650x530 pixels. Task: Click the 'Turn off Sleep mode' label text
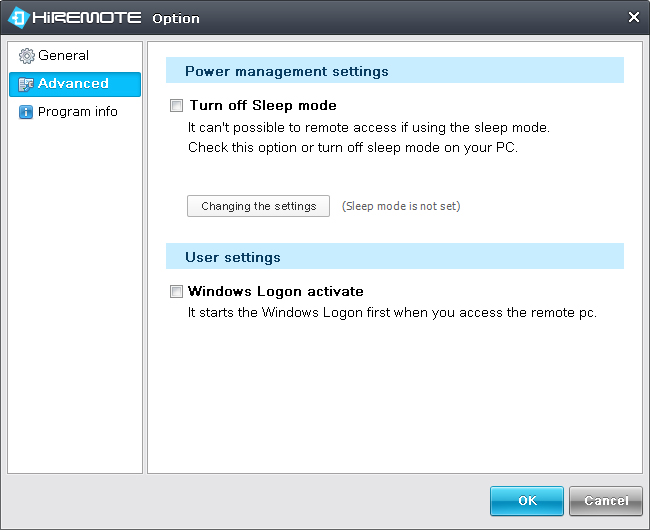coord(263,105)
